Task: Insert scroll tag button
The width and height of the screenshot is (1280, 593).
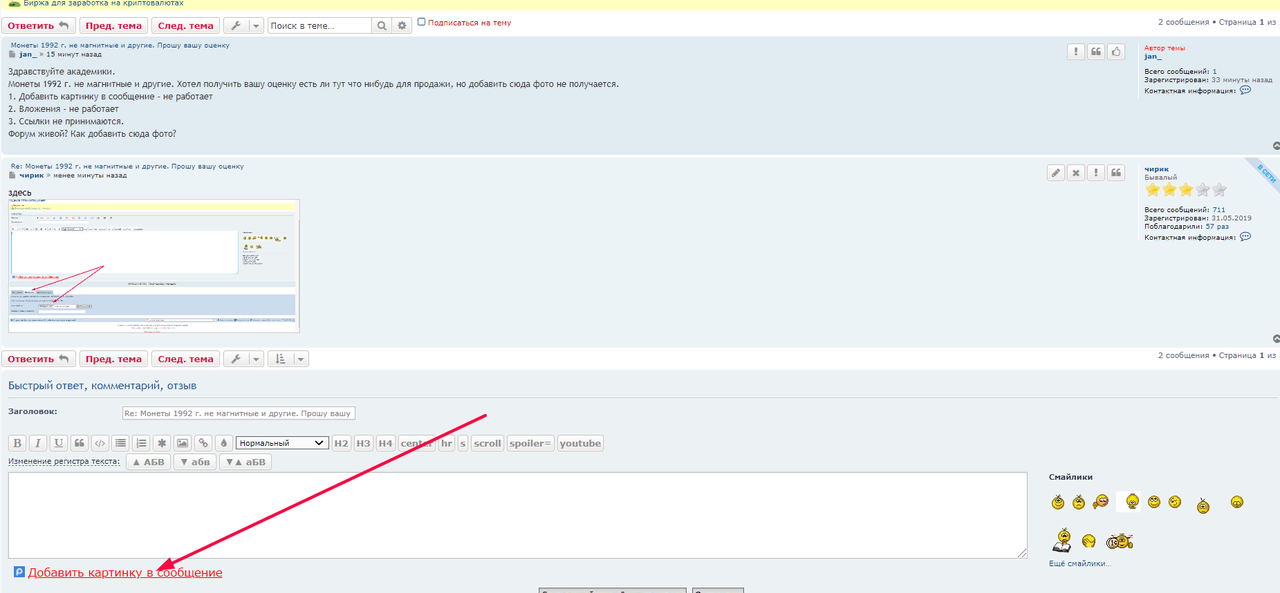Action: point(487,443)
